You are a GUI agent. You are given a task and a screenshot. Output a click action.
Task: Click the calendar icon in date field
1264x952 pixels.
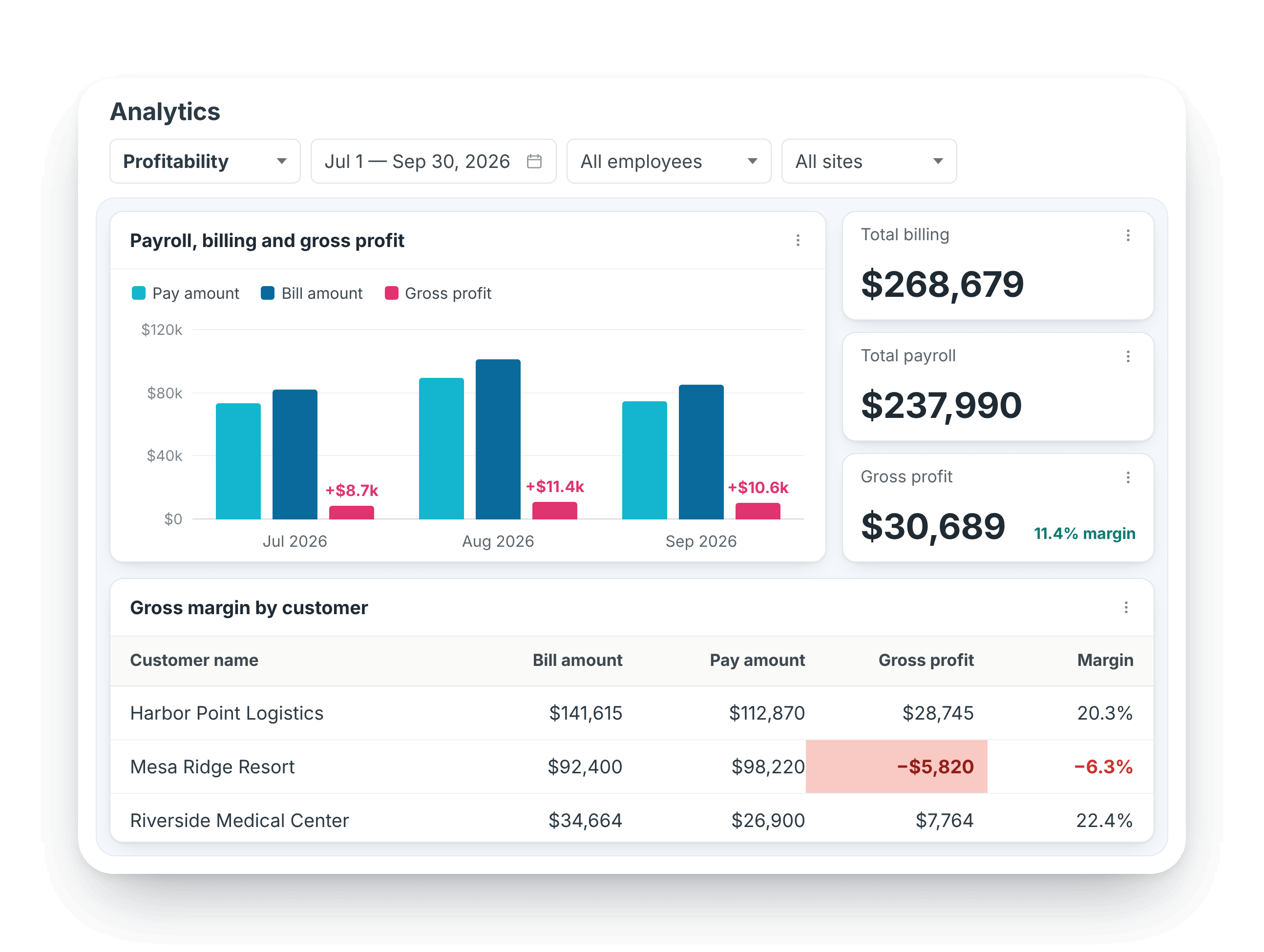pyautogui.click(x=534, y=162)
